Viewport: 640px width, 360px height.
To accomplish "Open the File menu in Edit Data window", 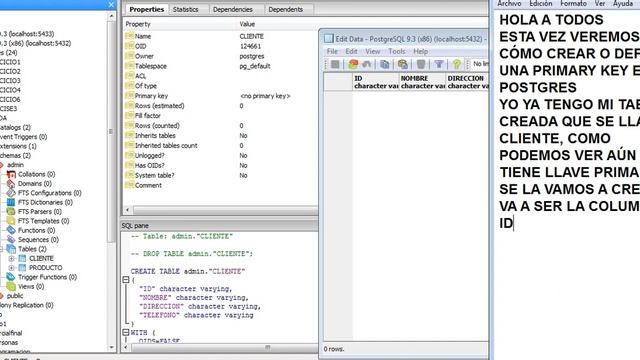I will point(332,51).
